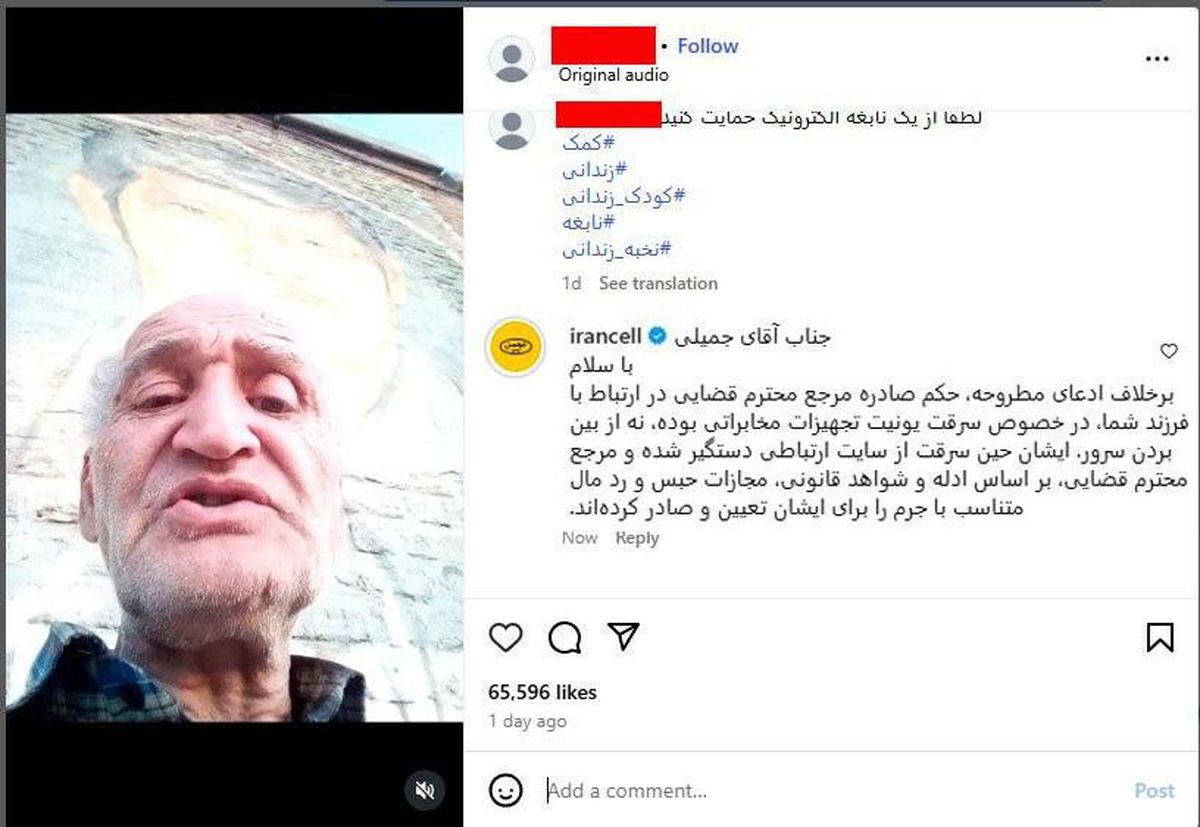Reply to the irancell comment
The height and width of the screenshot is (827, 1200).
pyautogui.click(x=637, y=538)
